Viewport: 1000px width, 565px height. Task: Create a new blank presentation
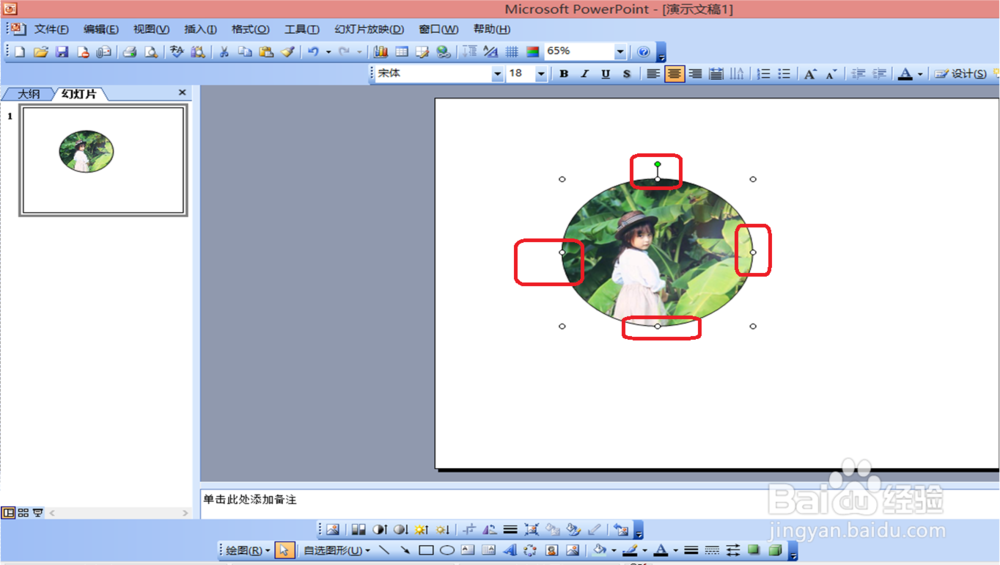point(20,52)
